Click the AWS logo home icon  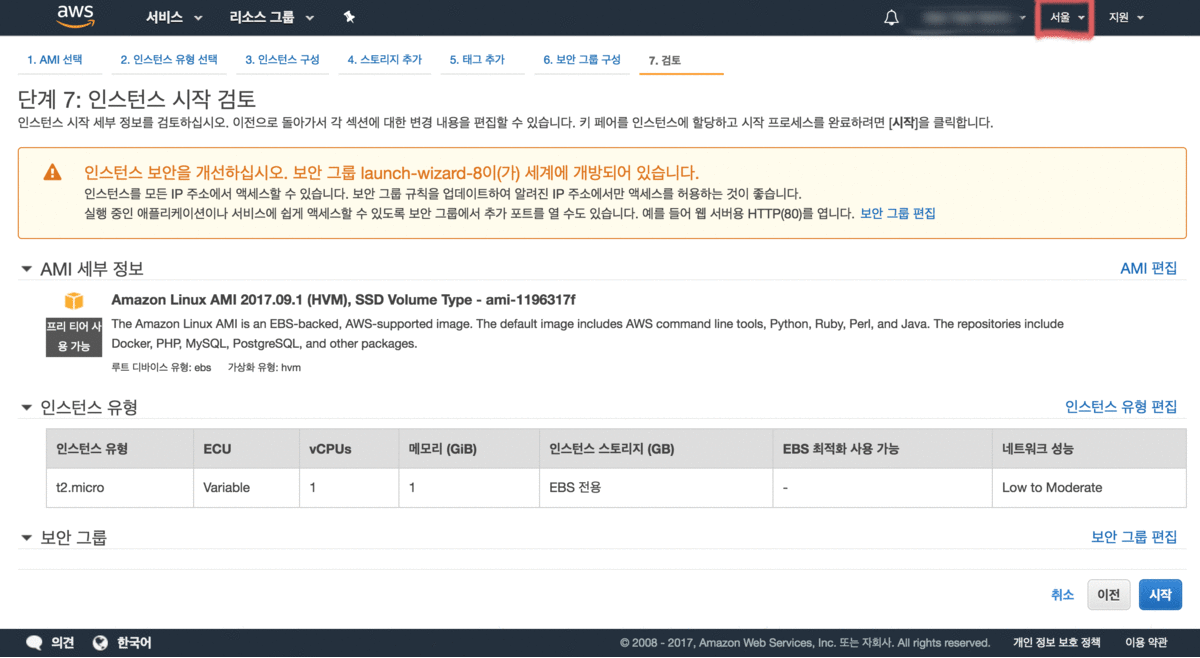click(75, 16)
